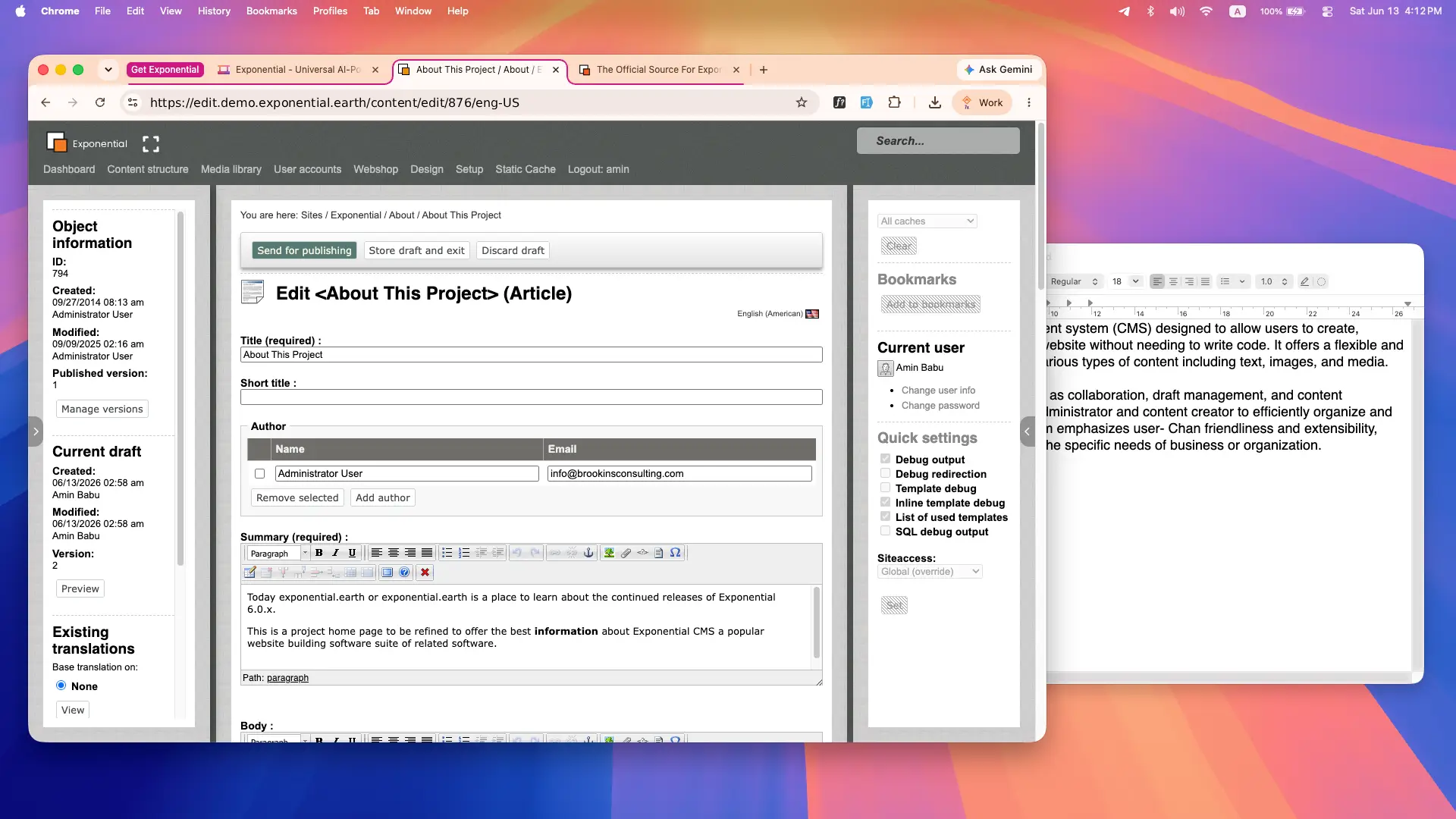Open the Change password link

coord(940,406)
